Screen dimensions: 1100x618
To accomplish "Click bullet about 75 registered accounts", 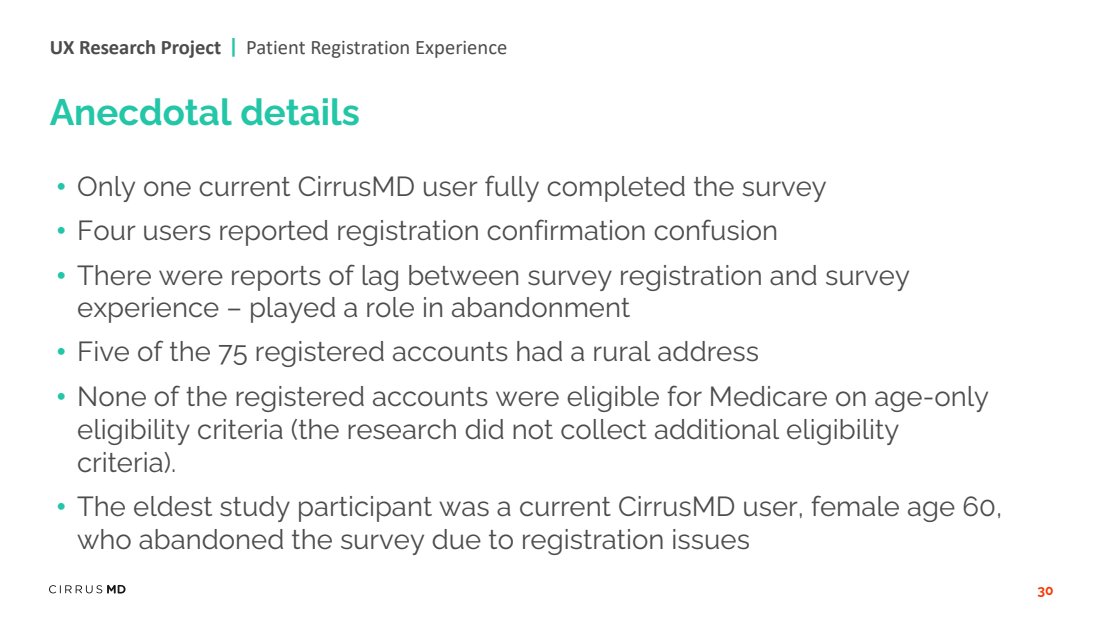I will tap(417, 352).
